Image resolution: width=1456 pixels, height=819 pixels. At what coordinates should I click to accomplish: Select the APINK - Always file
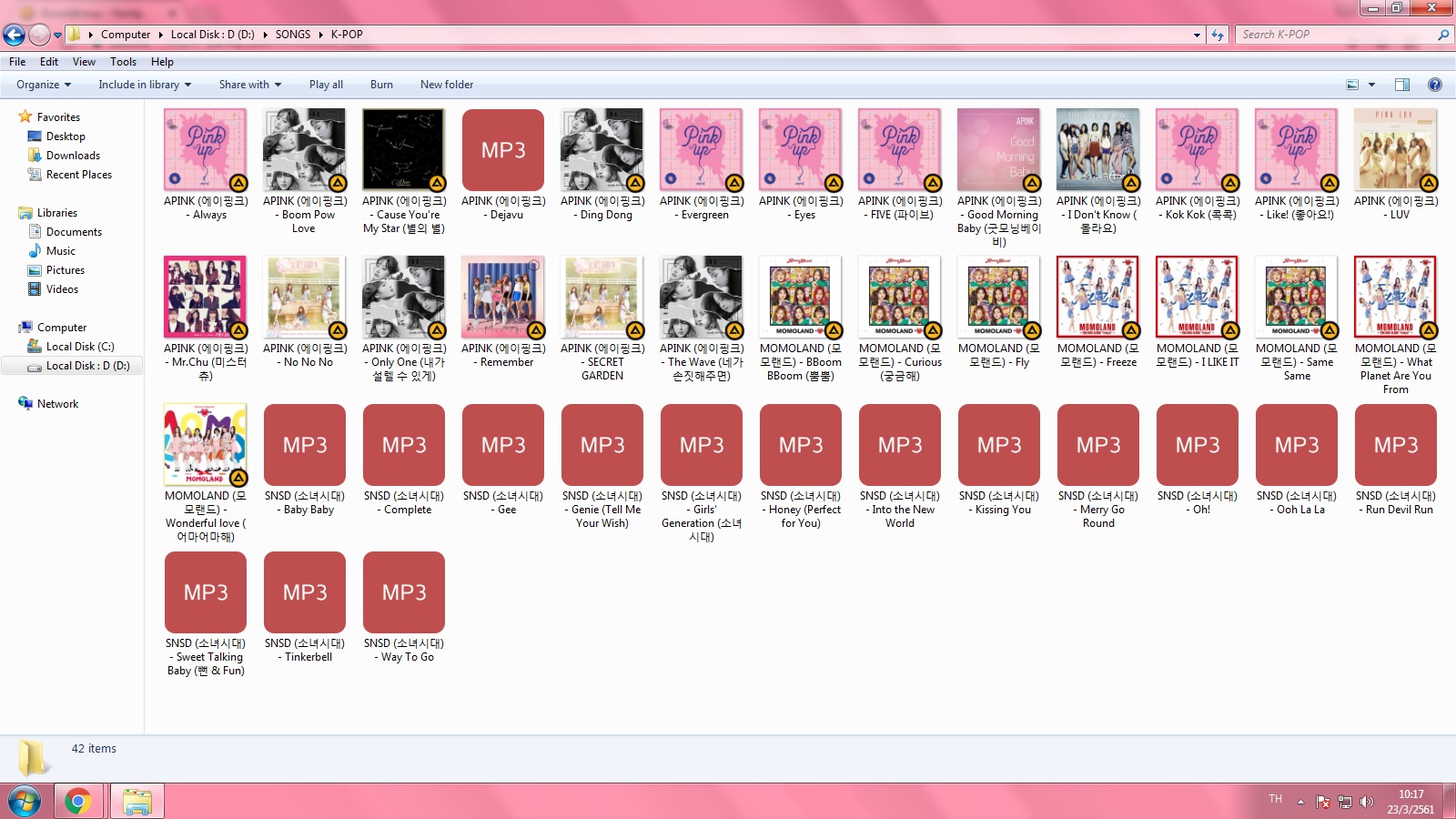point(206,165)
